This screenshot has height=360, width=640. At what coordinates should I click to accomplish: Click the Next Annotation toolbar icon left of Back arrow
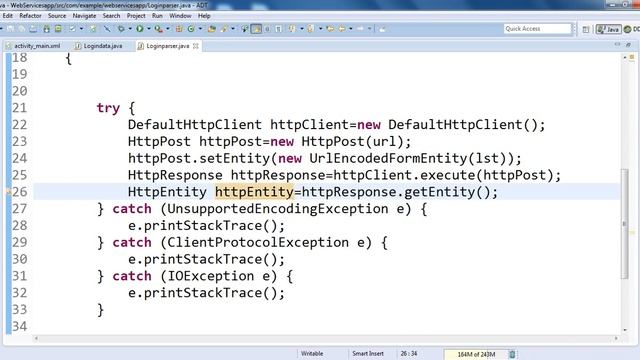292,29
